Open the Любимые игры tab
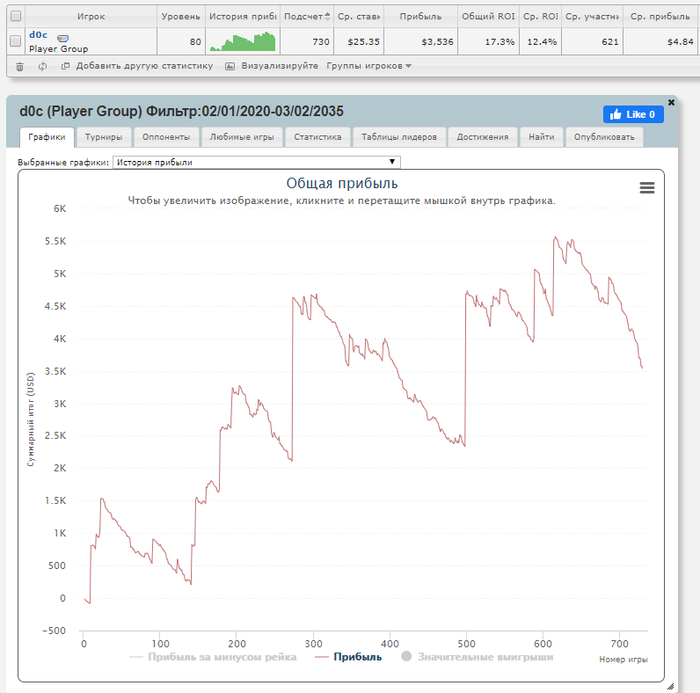Screen dimensions: 700x693 click(x=242, y=137)
